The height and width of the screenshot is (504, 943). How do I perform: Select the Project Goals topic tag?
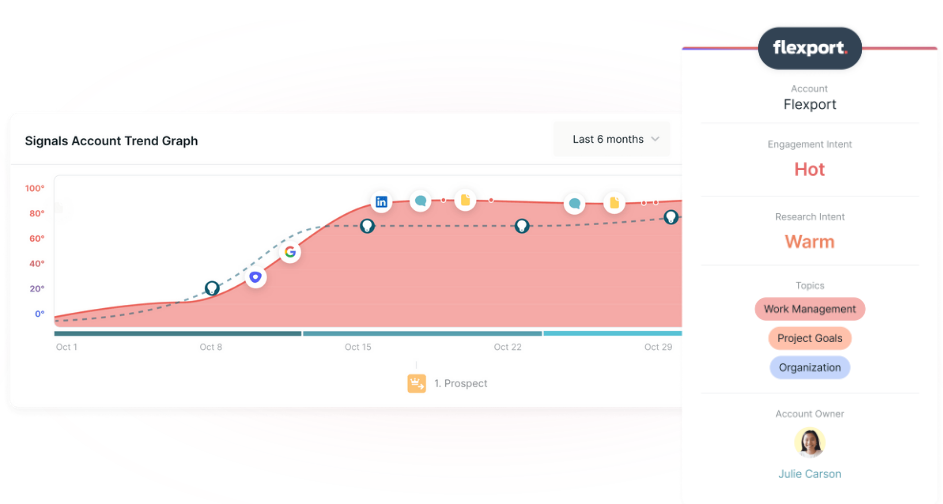(x=809, y=339)
